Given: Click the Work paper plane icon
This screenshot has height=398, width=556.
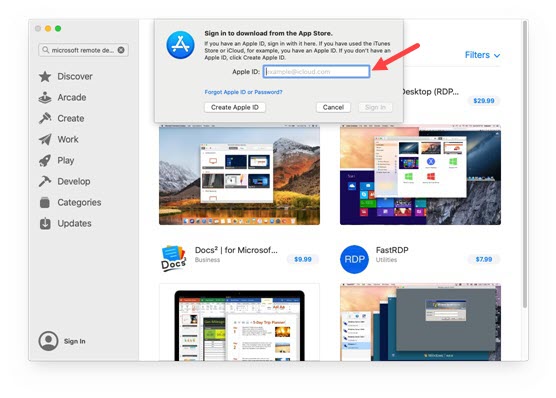Looking at the screenshot, I should coord(45,139).
